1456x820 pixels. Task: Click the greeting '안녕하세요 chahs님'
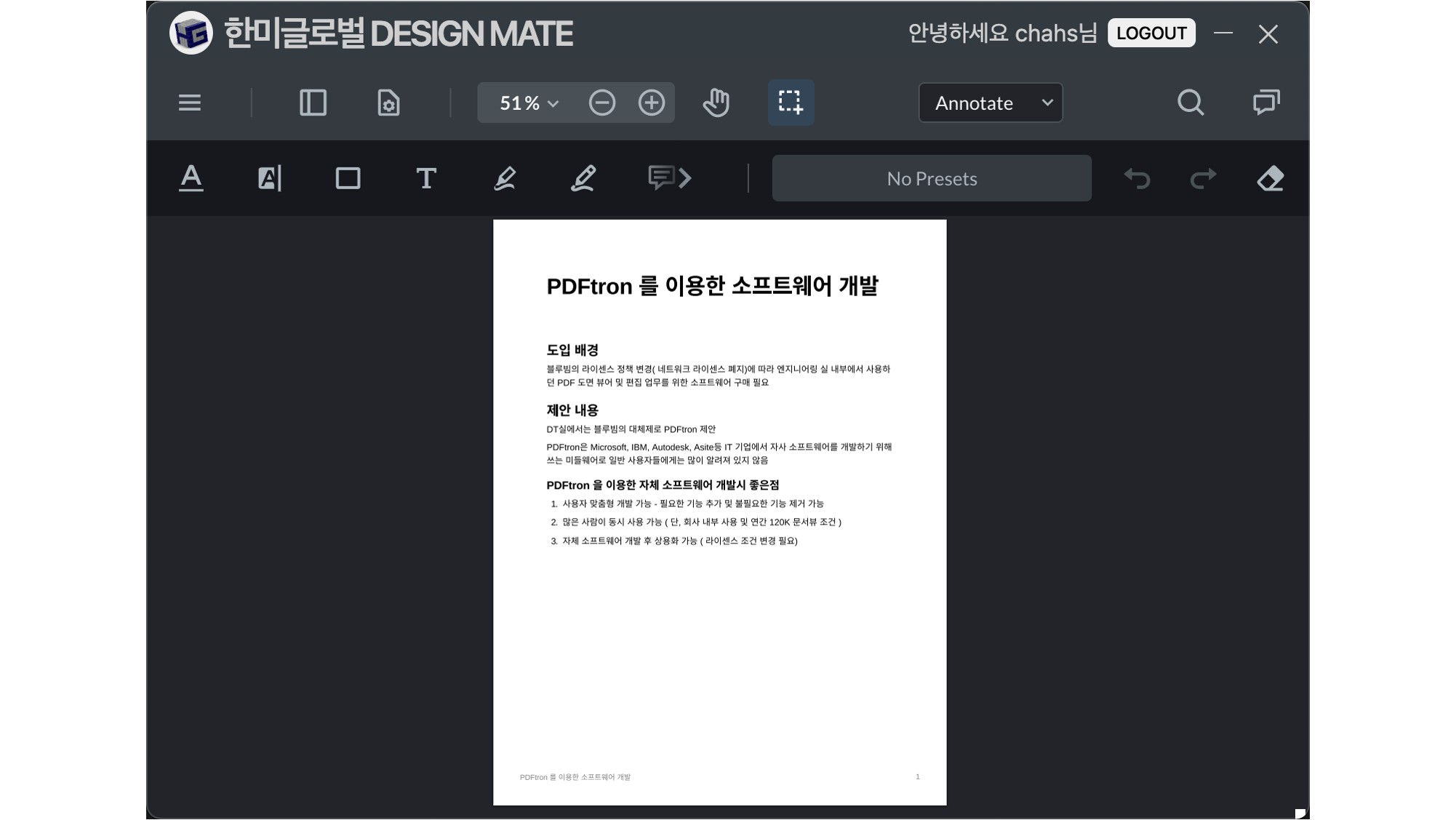[1002, 33]
